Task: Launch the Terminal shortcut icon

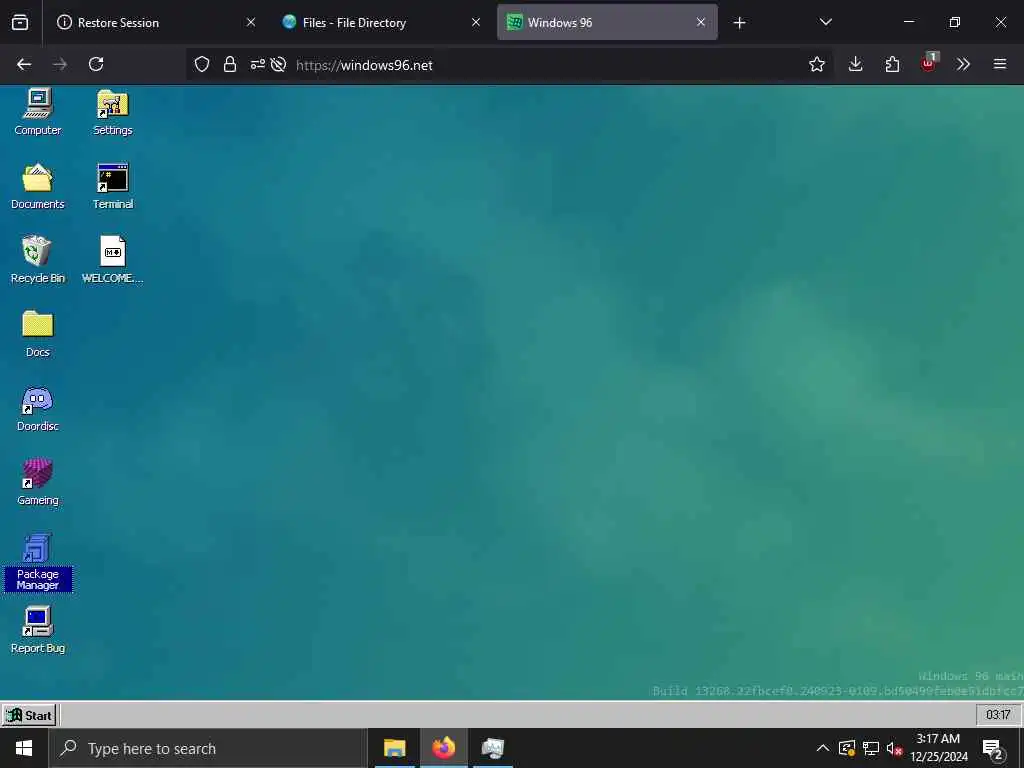Action: [x=112, y=185]
